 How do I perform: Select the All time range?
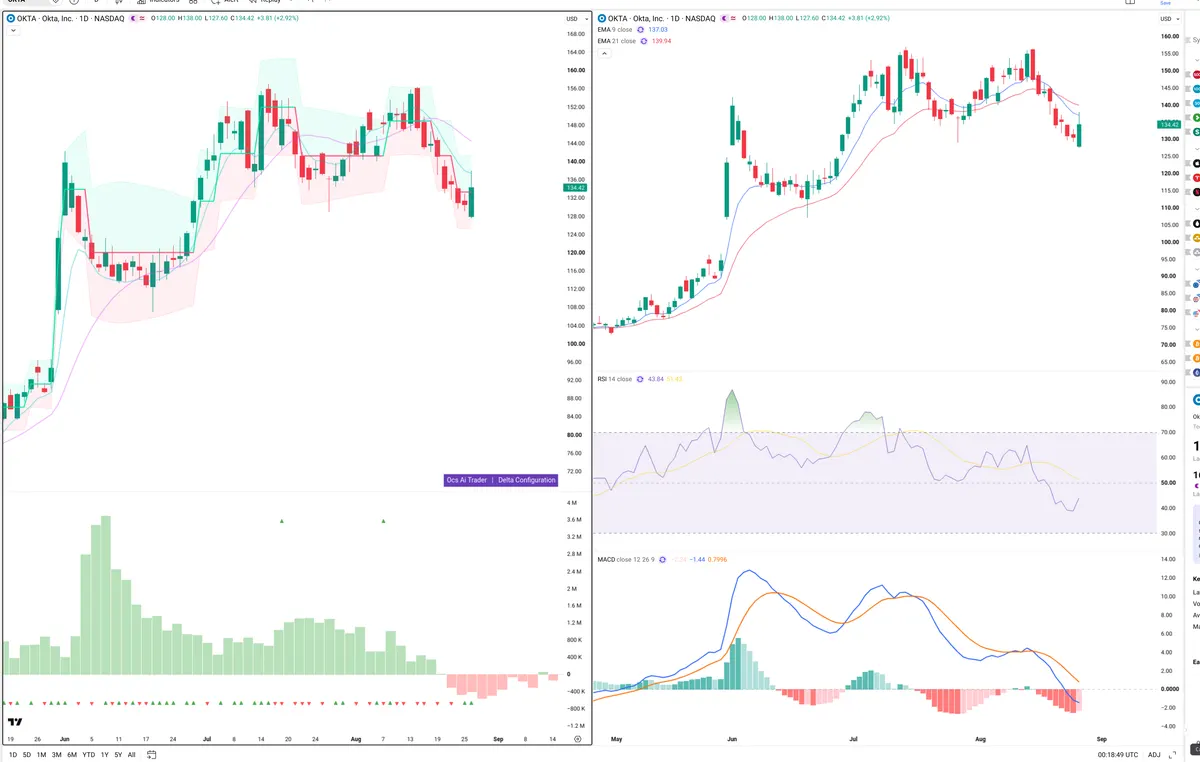pyautogui.click(x=131, y=754)
